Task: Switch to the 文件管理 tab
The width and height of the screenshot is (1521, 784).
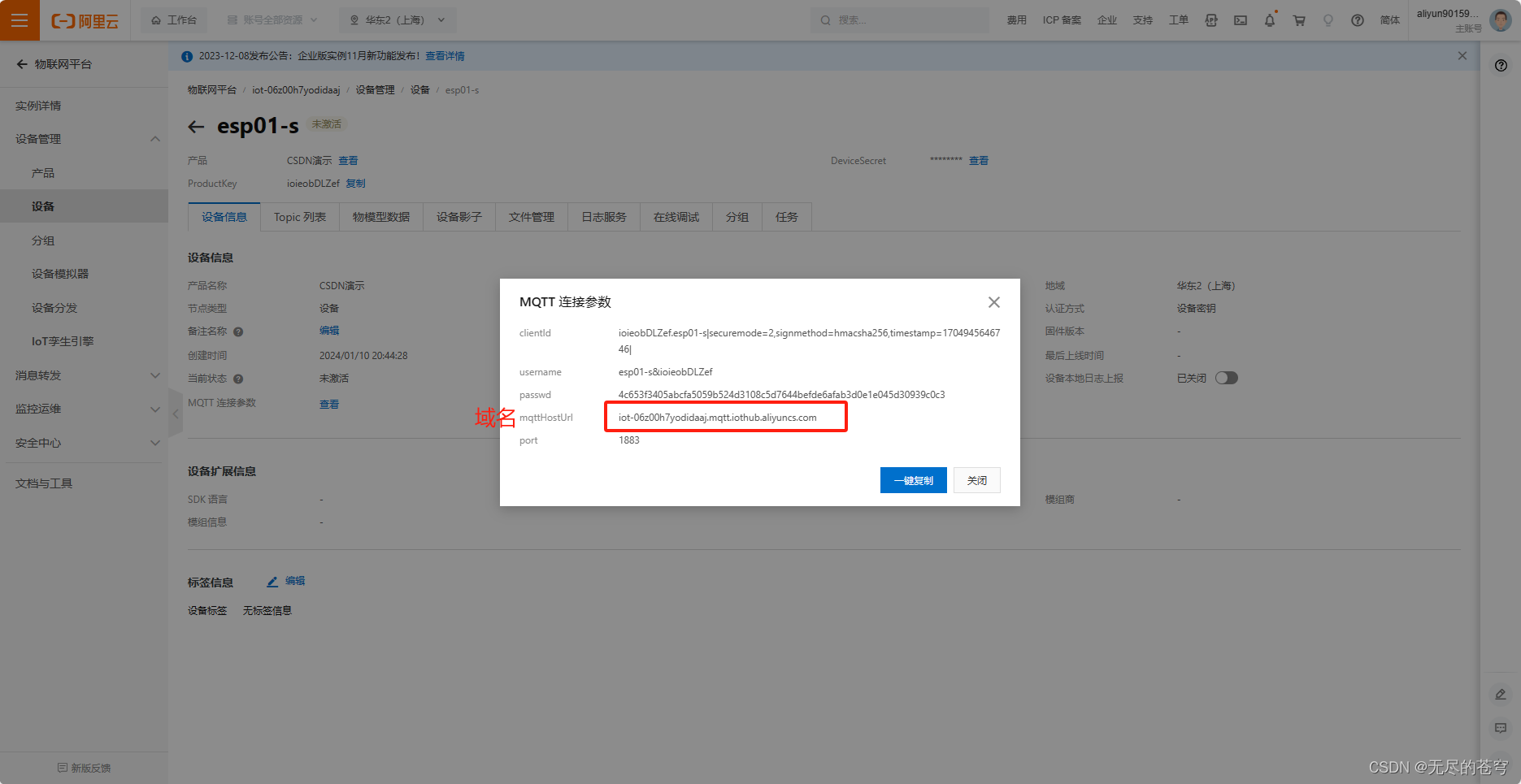Action: click(x=532, y=217)
